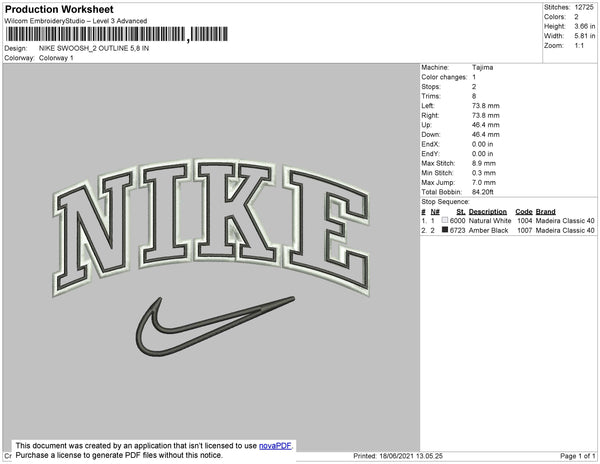Click the Total Bobbin value 84.20ft
The image size is (600, 464).
coord(483,192)
